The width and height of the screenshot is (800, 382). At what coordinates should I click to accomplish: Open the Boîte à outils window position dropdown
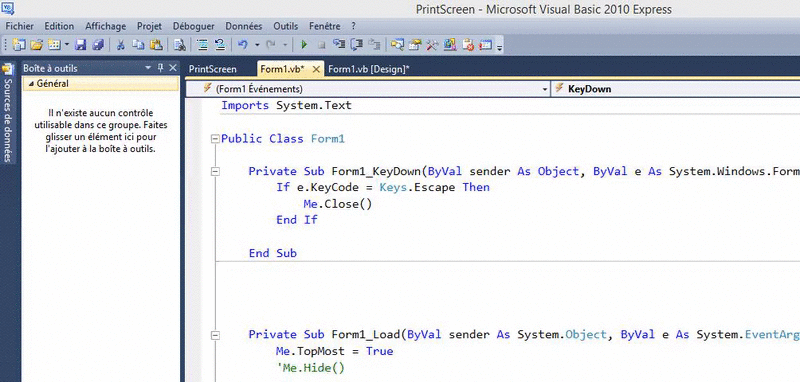(x=148, y=68)
